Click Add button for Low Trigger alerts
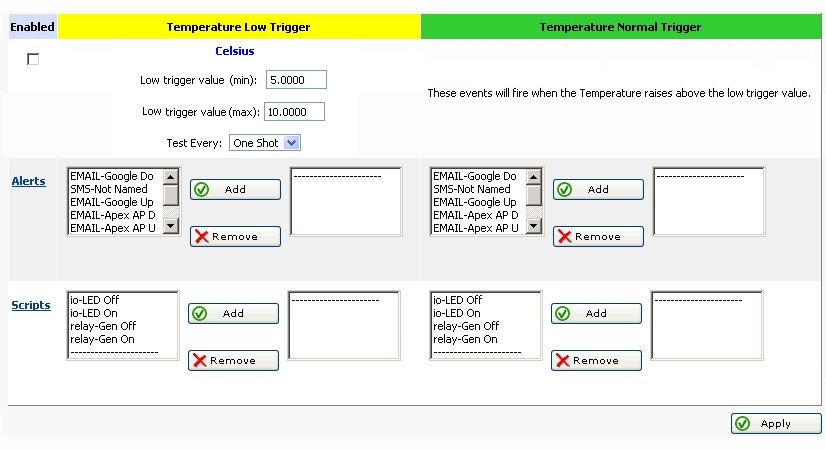Screen dimensions: 826x450 pos(235,189)
